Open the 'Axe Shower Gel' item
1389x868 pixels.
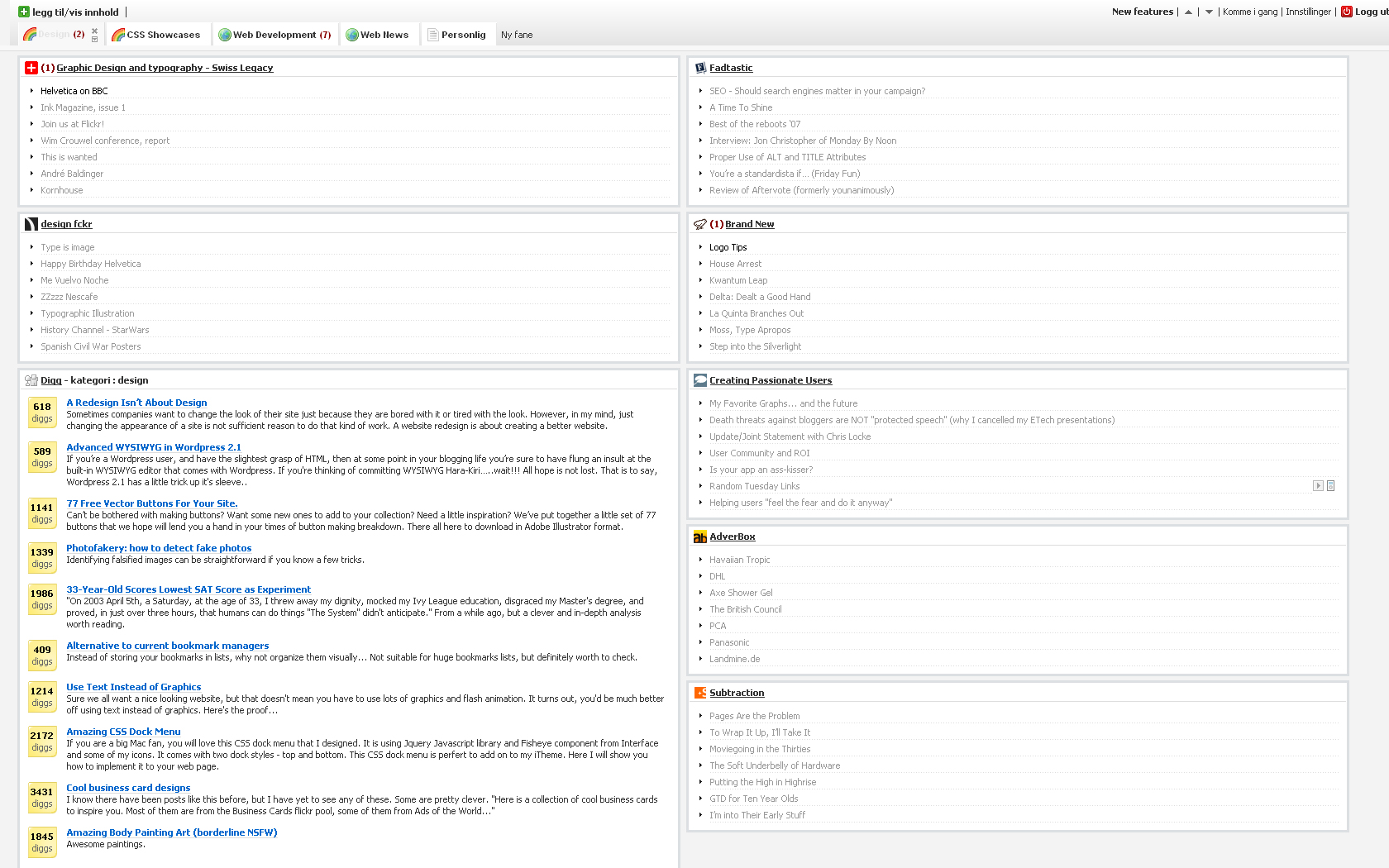click(x=742, y=593)
